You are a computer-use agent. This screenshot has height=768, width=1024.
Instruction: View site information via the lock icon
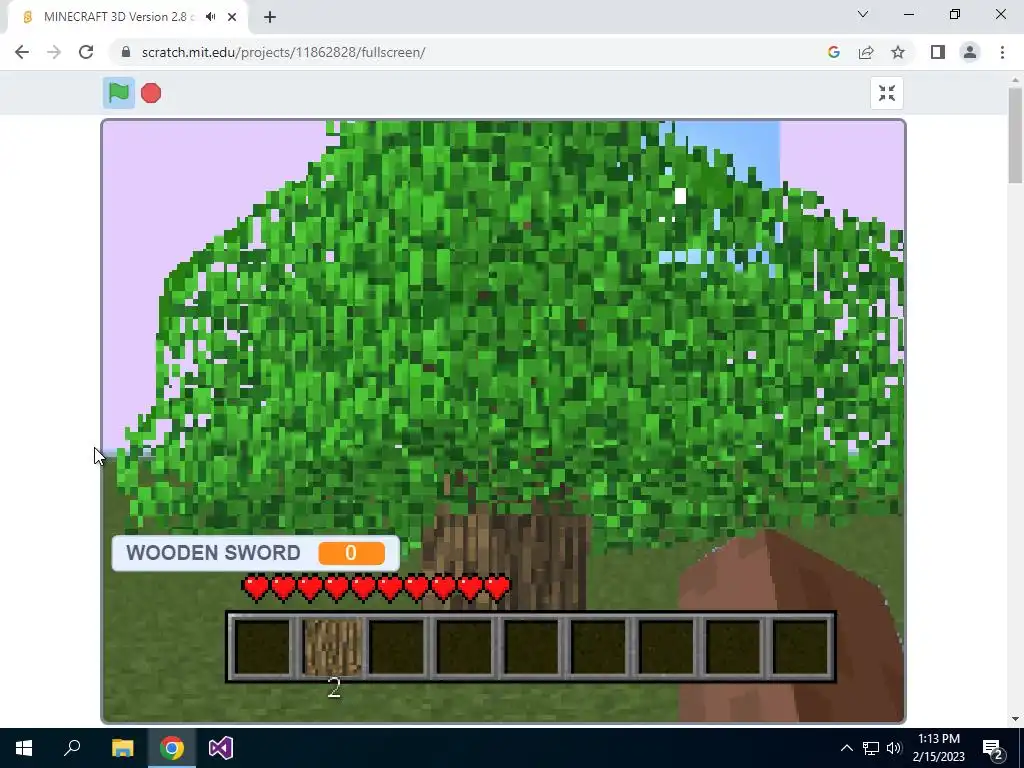tap(126, 52)
